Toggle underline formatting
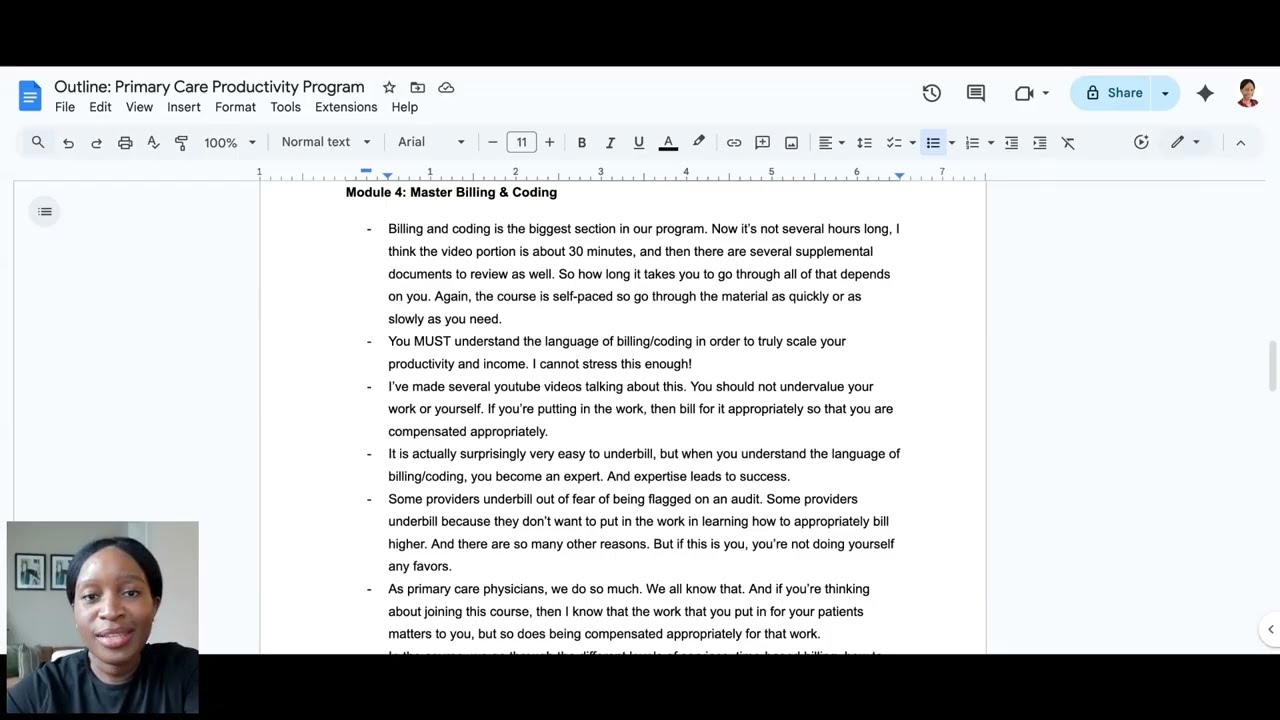Viewport: 1280px width, 720px height. coord(638,143)
